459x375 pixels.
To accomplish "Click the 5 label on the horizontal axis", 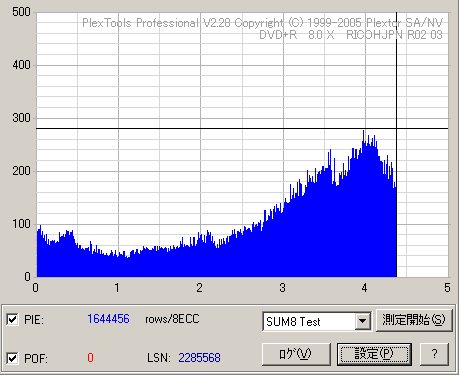I will [447, 288].
